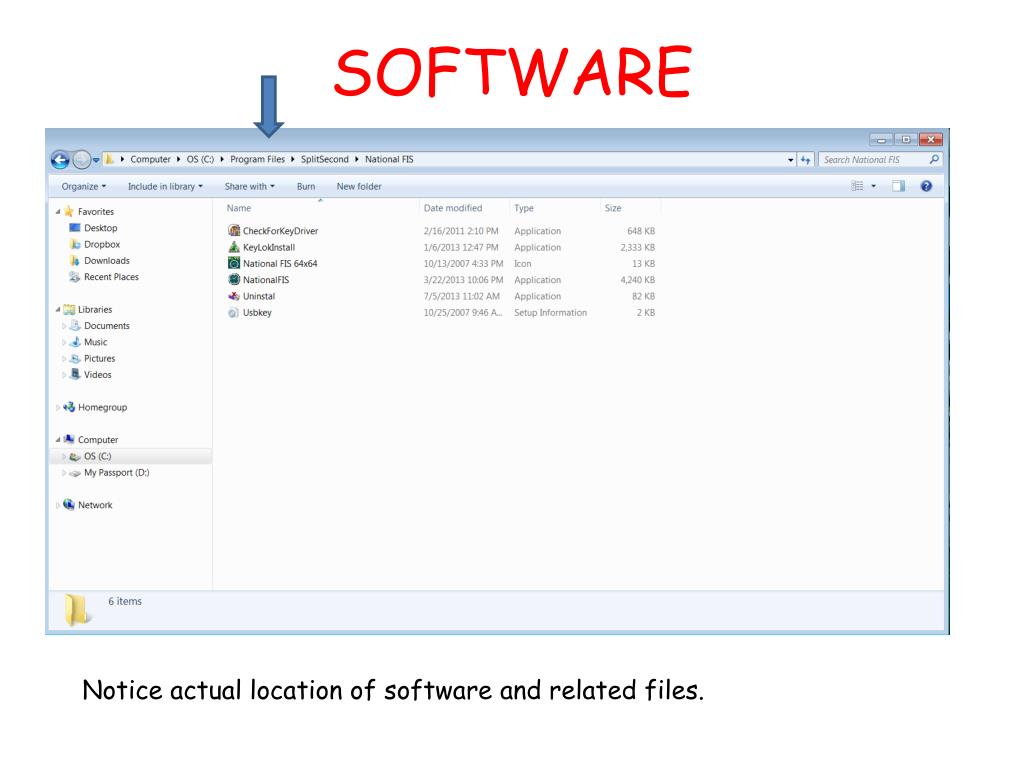
Task: Select National FIS in the breadcrumb
Action: tap(389, 159)
